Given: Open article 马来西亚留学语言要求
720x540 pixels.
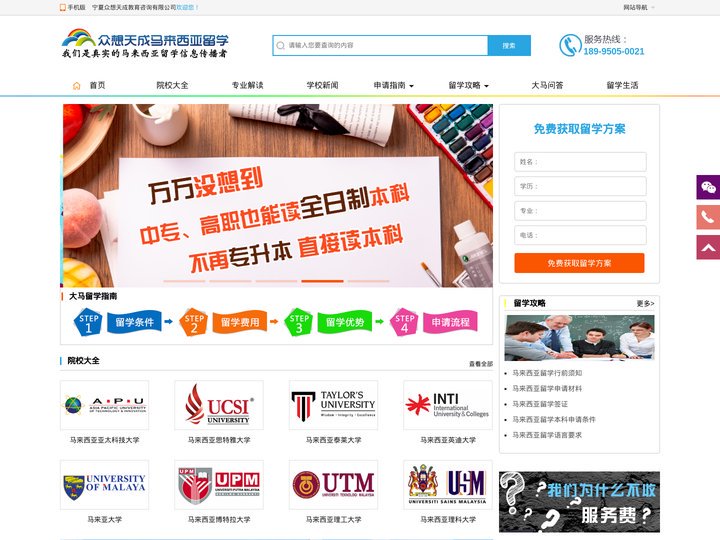Looking at the screenshot, I should (x=547, y=435).
